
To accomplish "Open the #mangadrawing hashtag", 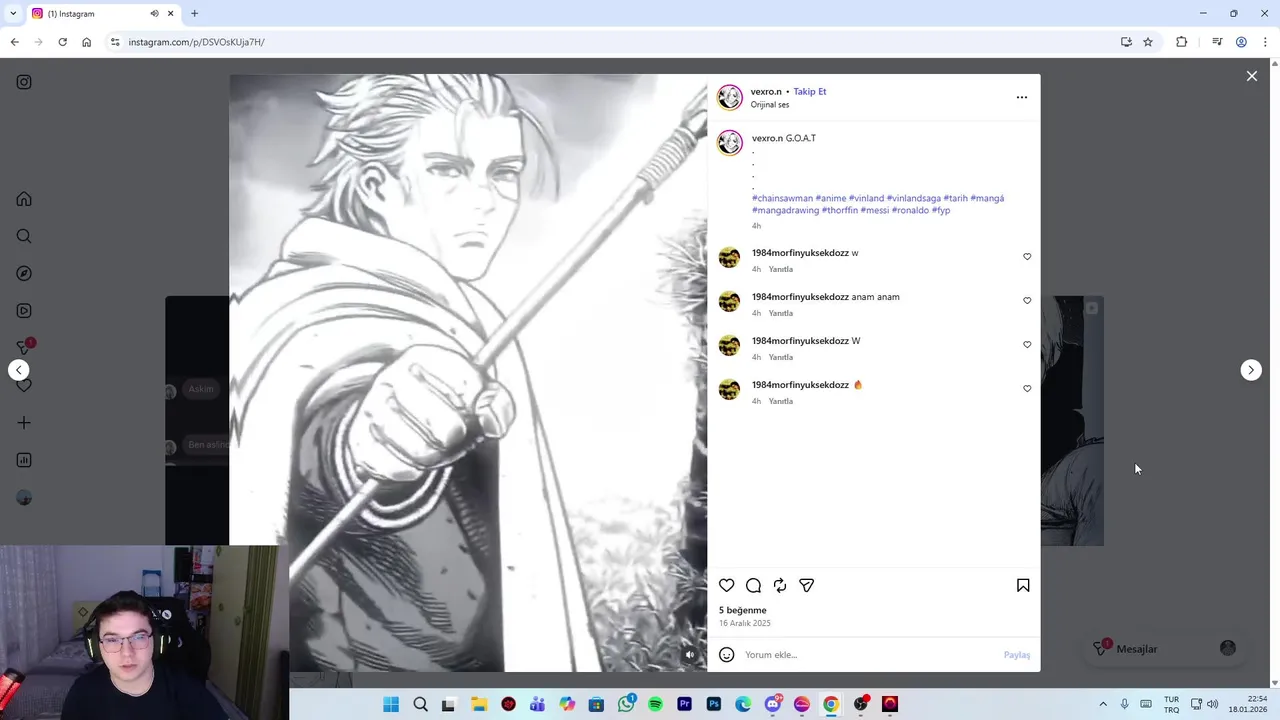I will tap(785, 210).
